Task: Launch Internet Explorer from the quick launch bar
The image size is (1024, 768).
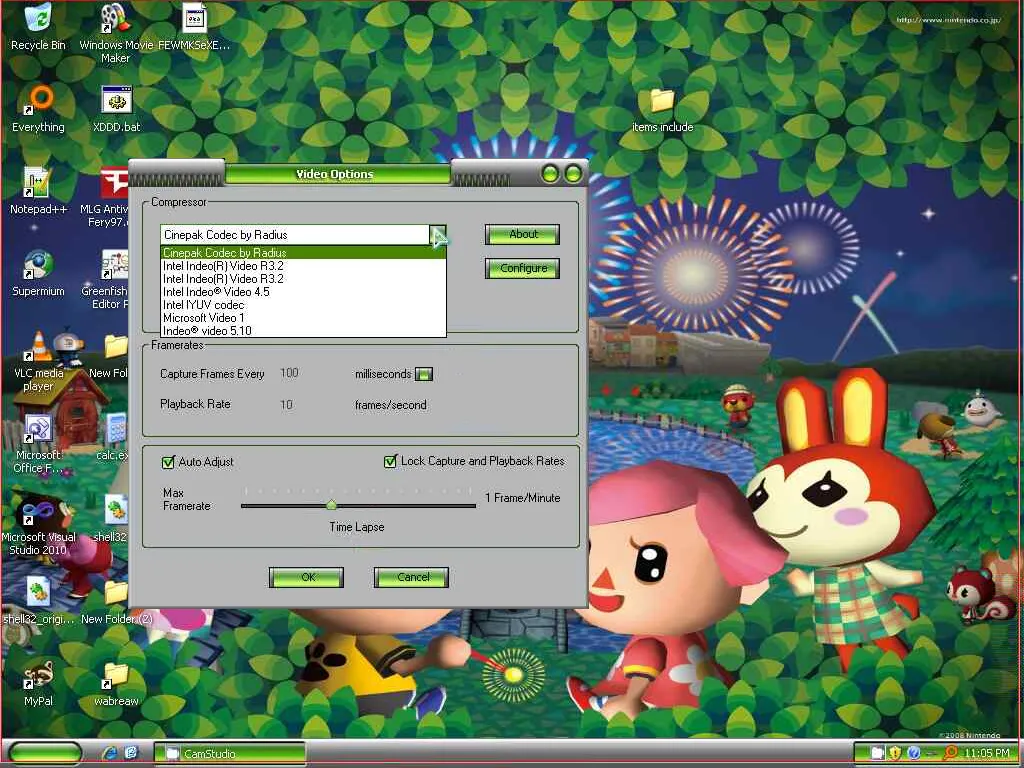Action: tap(110, 753)
